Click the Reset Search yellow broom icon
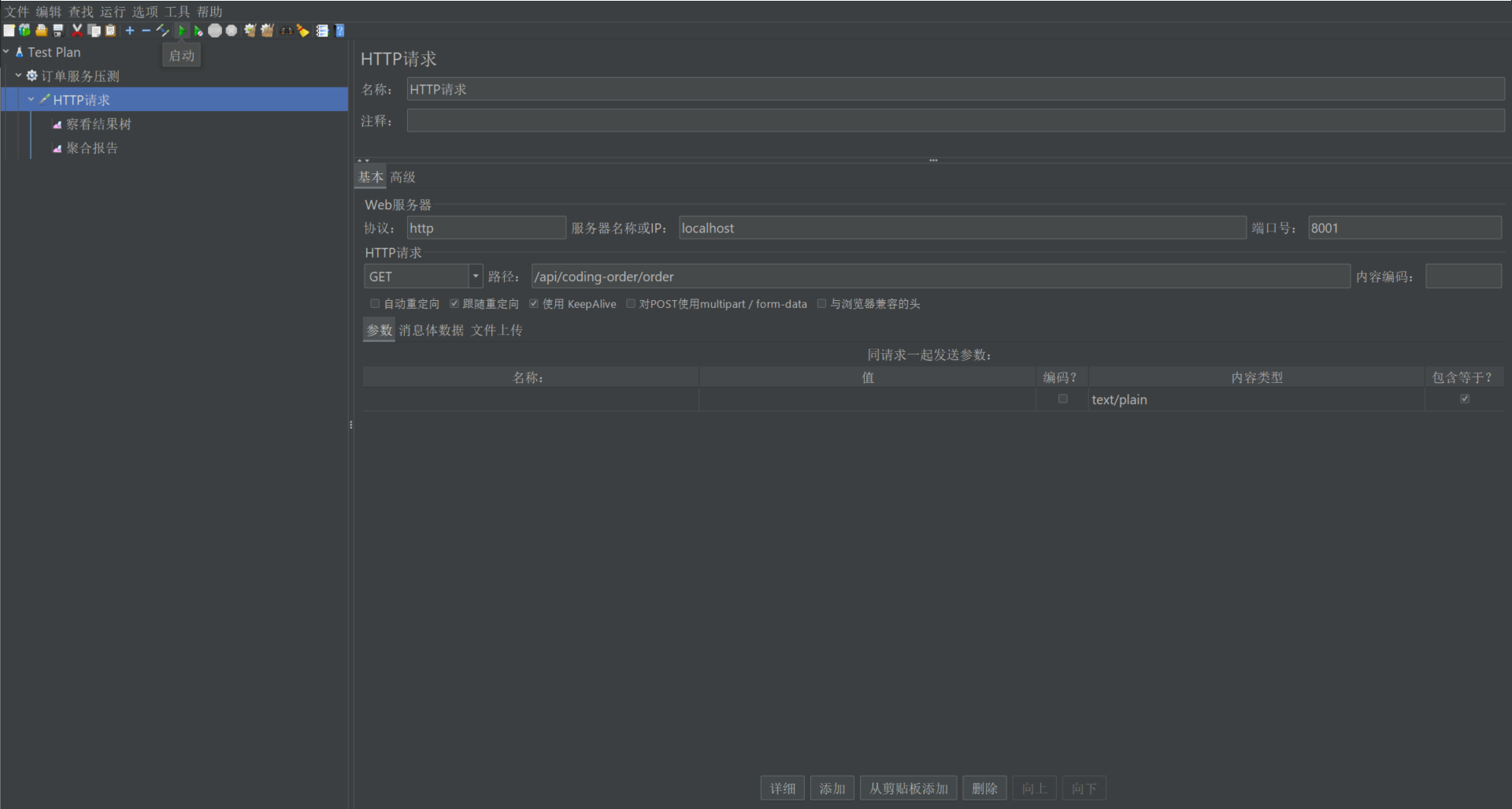 [x=303, y=31]
